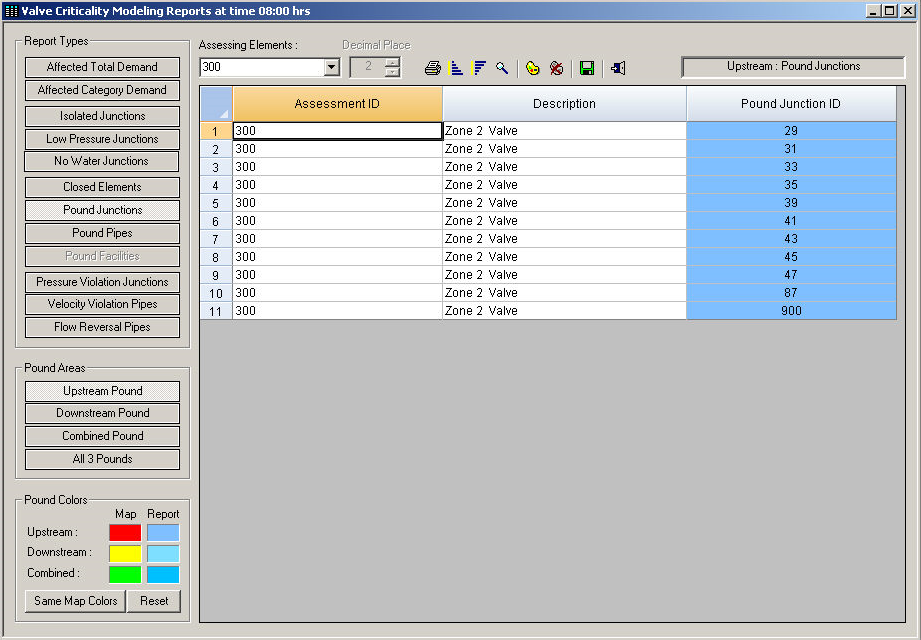This screenshot has width=921, height=640.
Task: Open the Flow Reversal Pipes report
Action: click(x=102, y=327)
